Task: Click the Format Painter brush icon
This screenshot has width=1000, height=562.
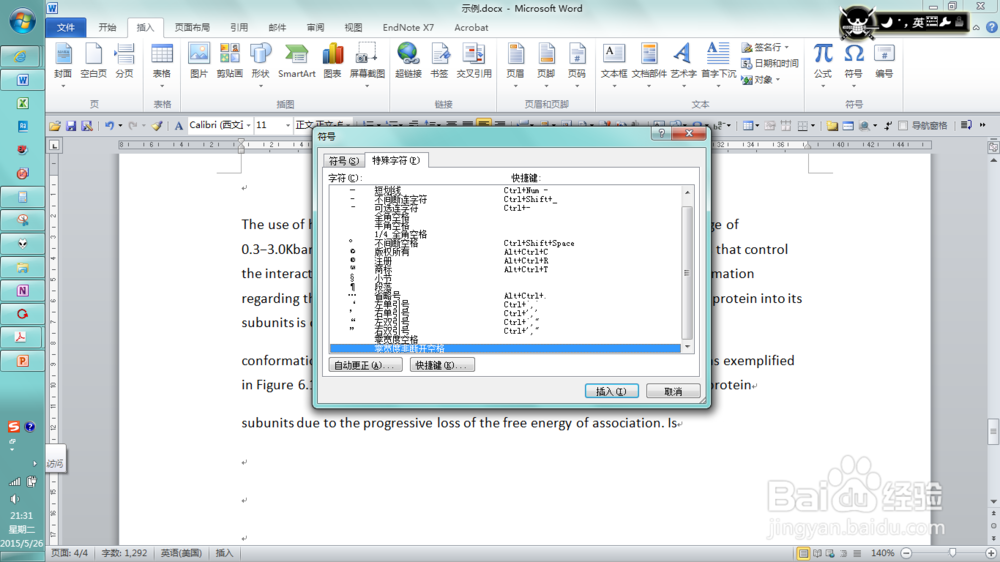Action: coord(157,126)
